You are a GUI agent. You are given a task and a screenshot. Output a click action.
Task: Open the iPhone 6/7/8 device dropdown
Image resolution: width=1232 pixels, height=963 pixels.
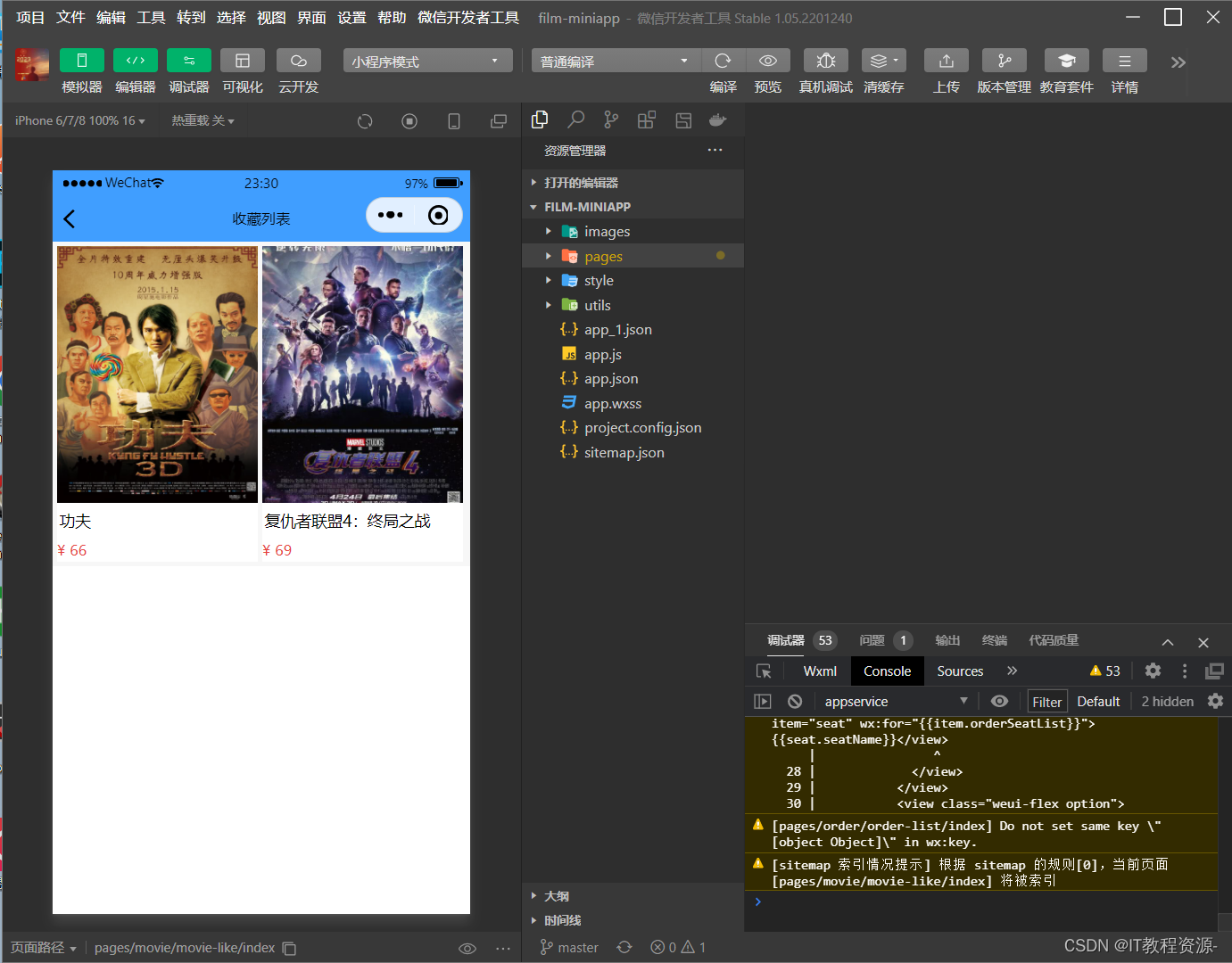(x=80, y=120)
